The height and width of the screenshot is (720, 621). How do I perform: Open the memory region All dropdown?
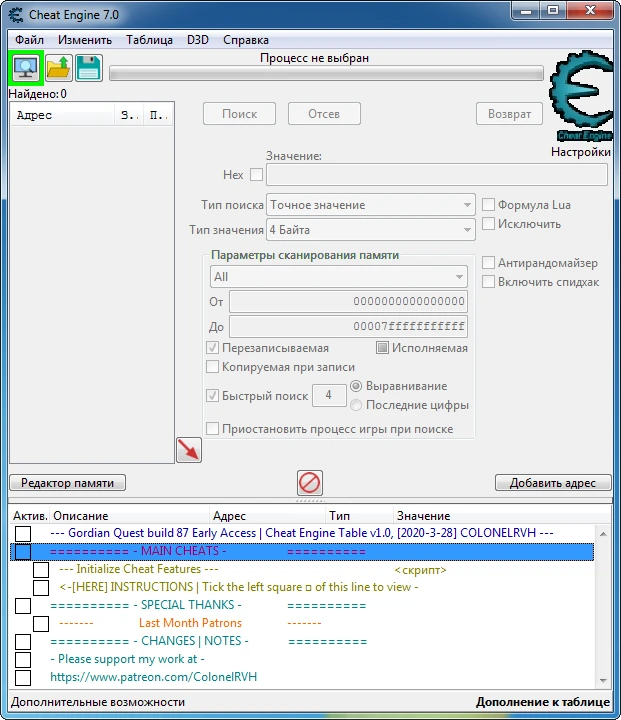coord(339,277)
